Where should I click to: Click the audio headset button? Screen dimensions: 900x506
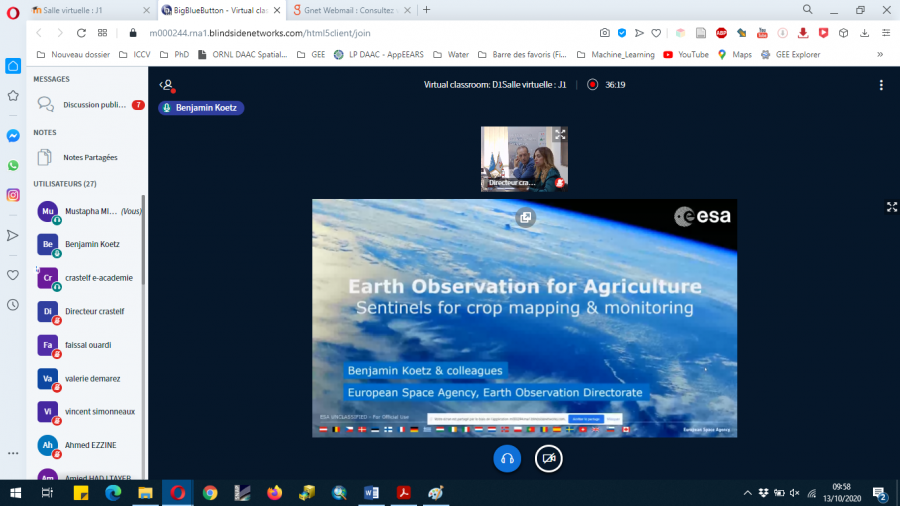tap(507, 458)
